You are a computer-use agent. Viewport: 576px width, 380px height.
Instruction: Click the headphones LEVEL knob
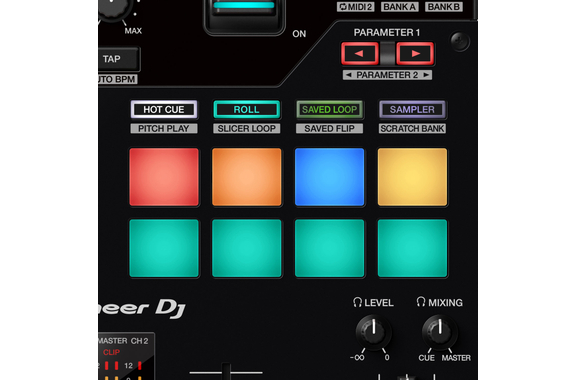pyautogui.click(x=374, y=332)
